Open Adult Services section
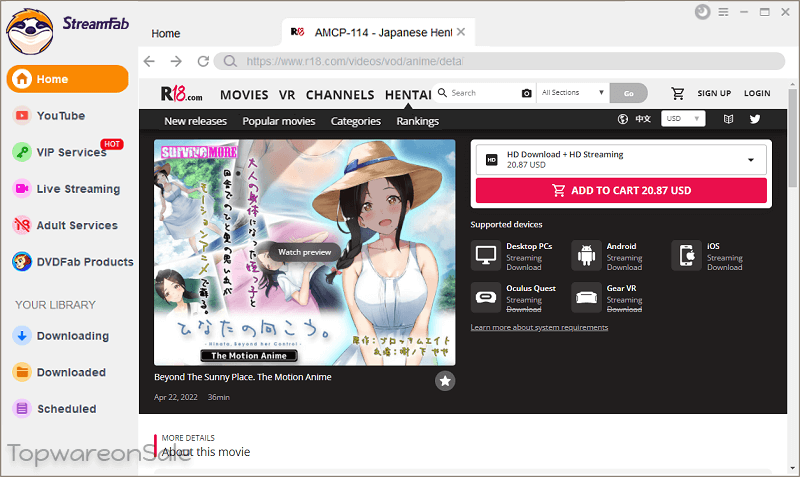 point(65,225)
